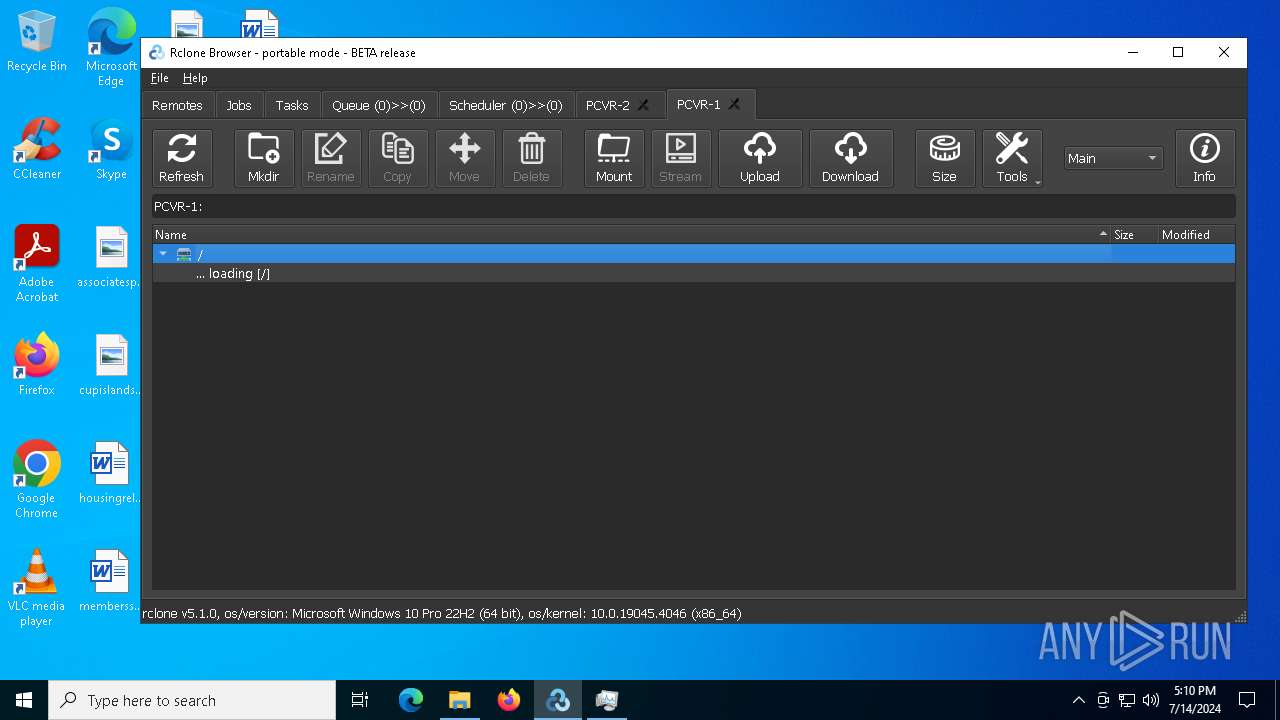Image resolution: width=1280 pixels, height=720 pixels.
Task: Switch to the Scheduler tab
Action: point(506,105)
